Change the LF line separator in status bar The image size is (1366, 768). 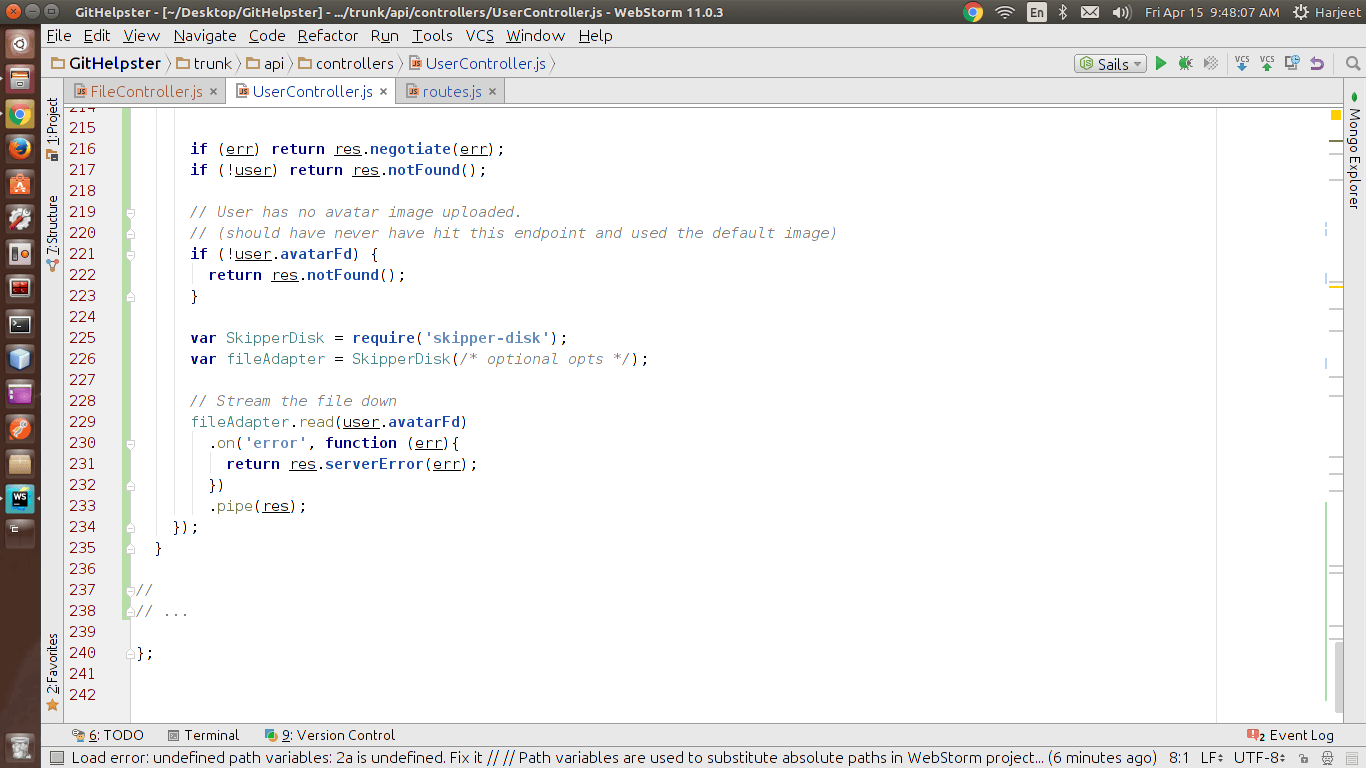click(1210, 758)
